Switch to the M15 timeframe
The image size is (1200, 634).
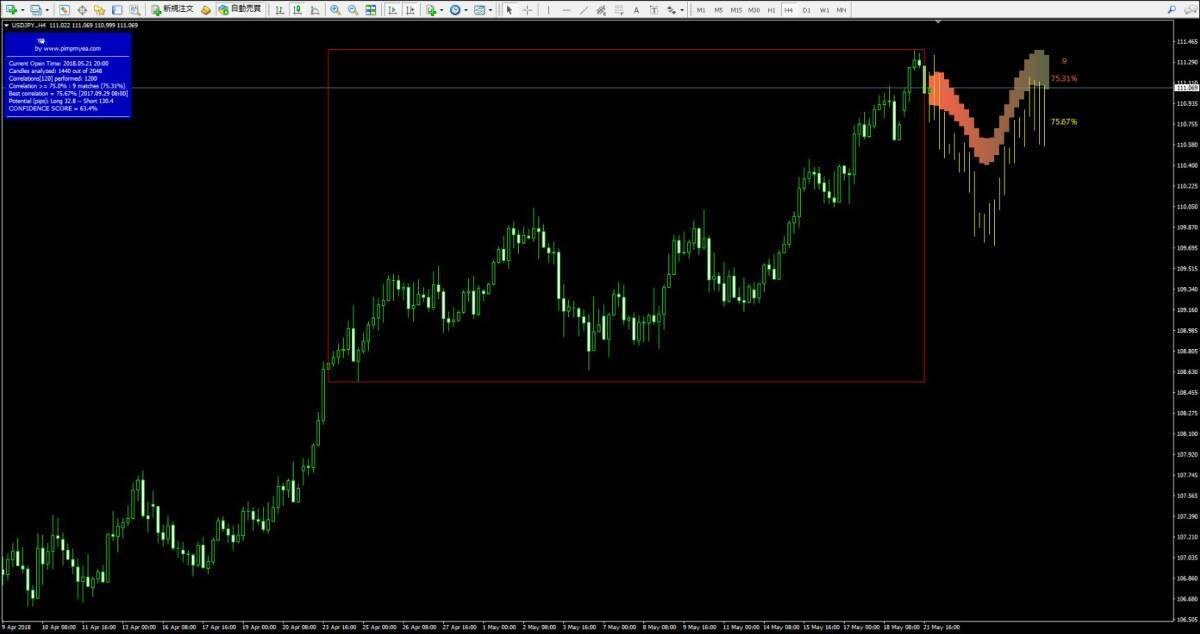(736, 10)
